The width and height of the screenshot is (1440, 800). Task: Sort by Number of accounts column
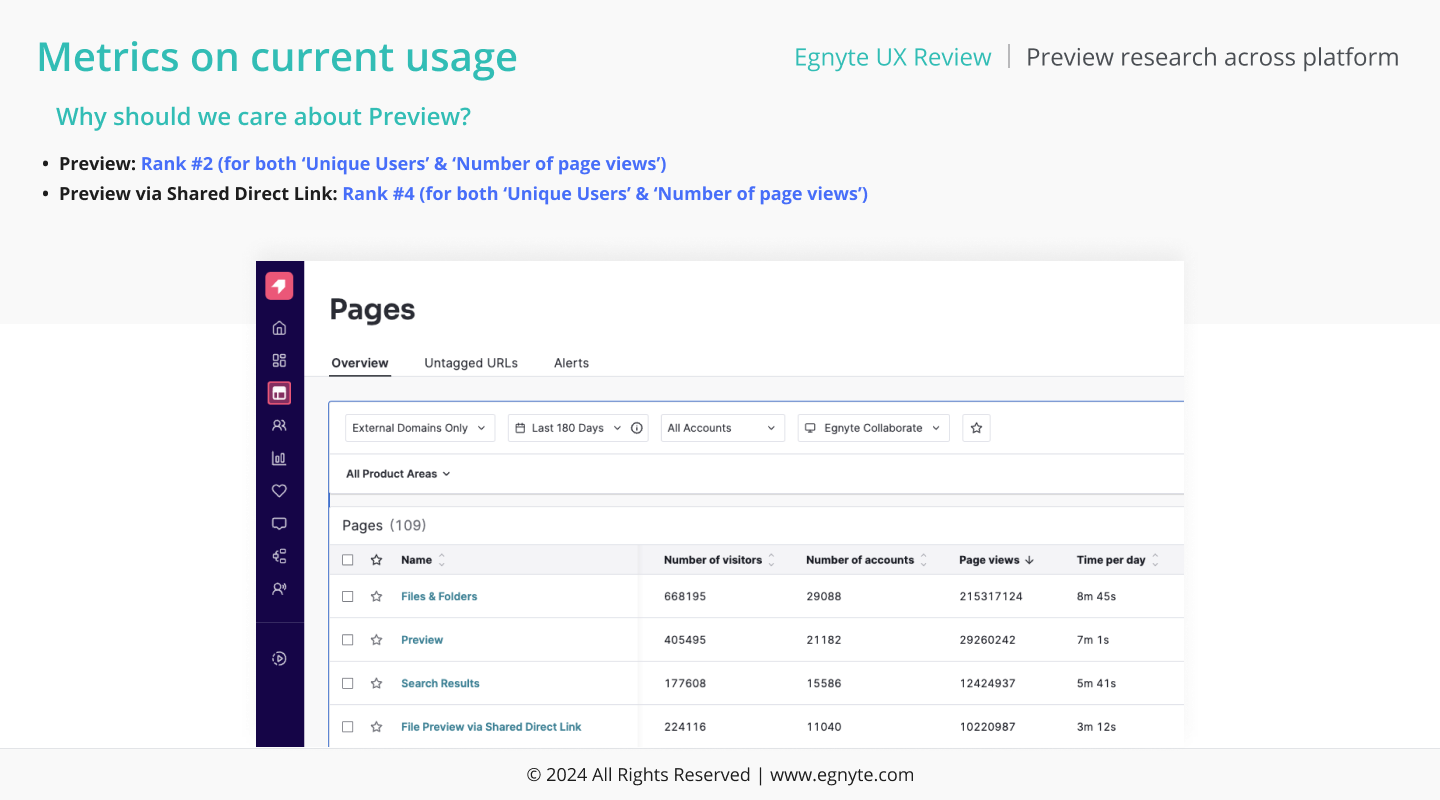[x=867, y=560]
